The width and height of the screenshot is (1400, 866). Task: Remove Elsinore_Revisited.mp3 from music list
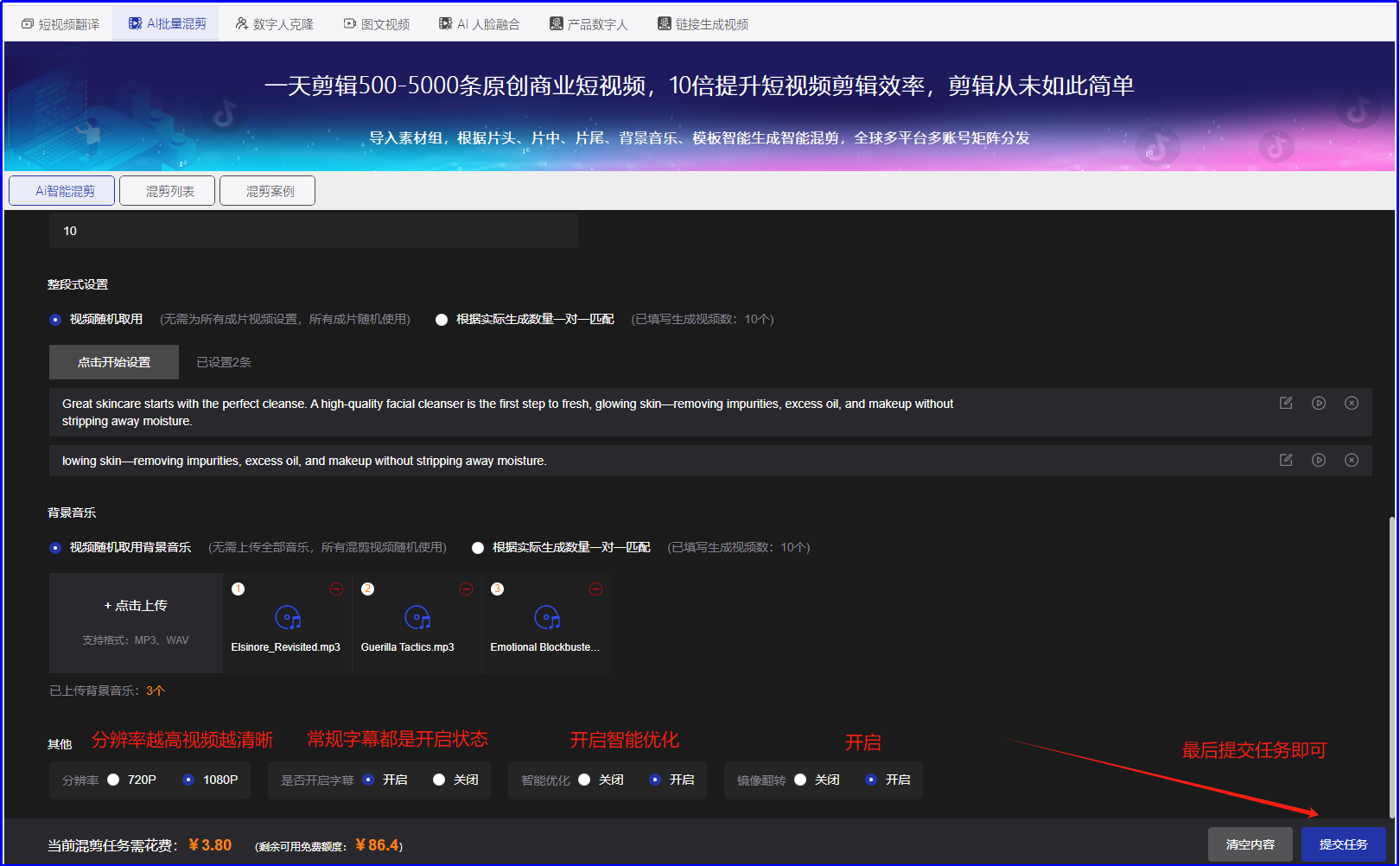(x=337, y=589)
